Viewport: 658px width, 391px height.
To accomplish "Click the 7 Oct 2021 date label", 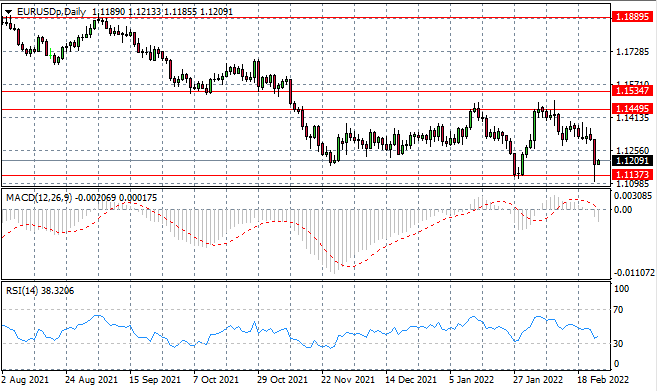I will (x=216, y=380).
